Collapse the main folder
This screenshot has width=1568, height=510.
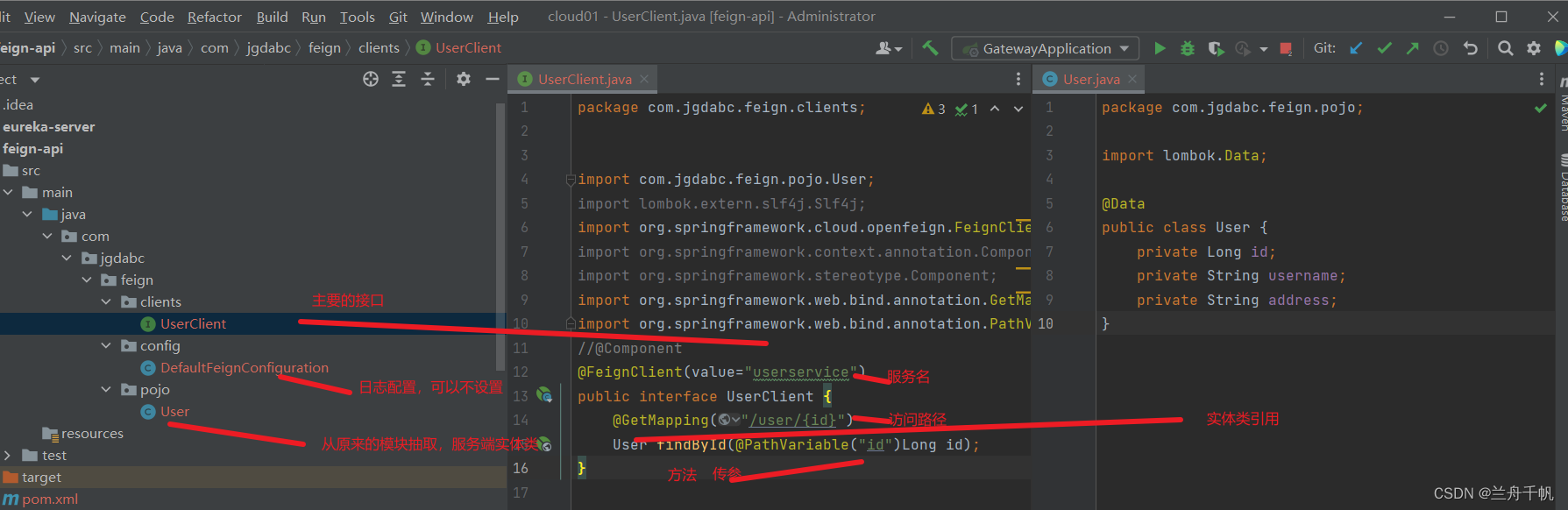coord(8,192)
